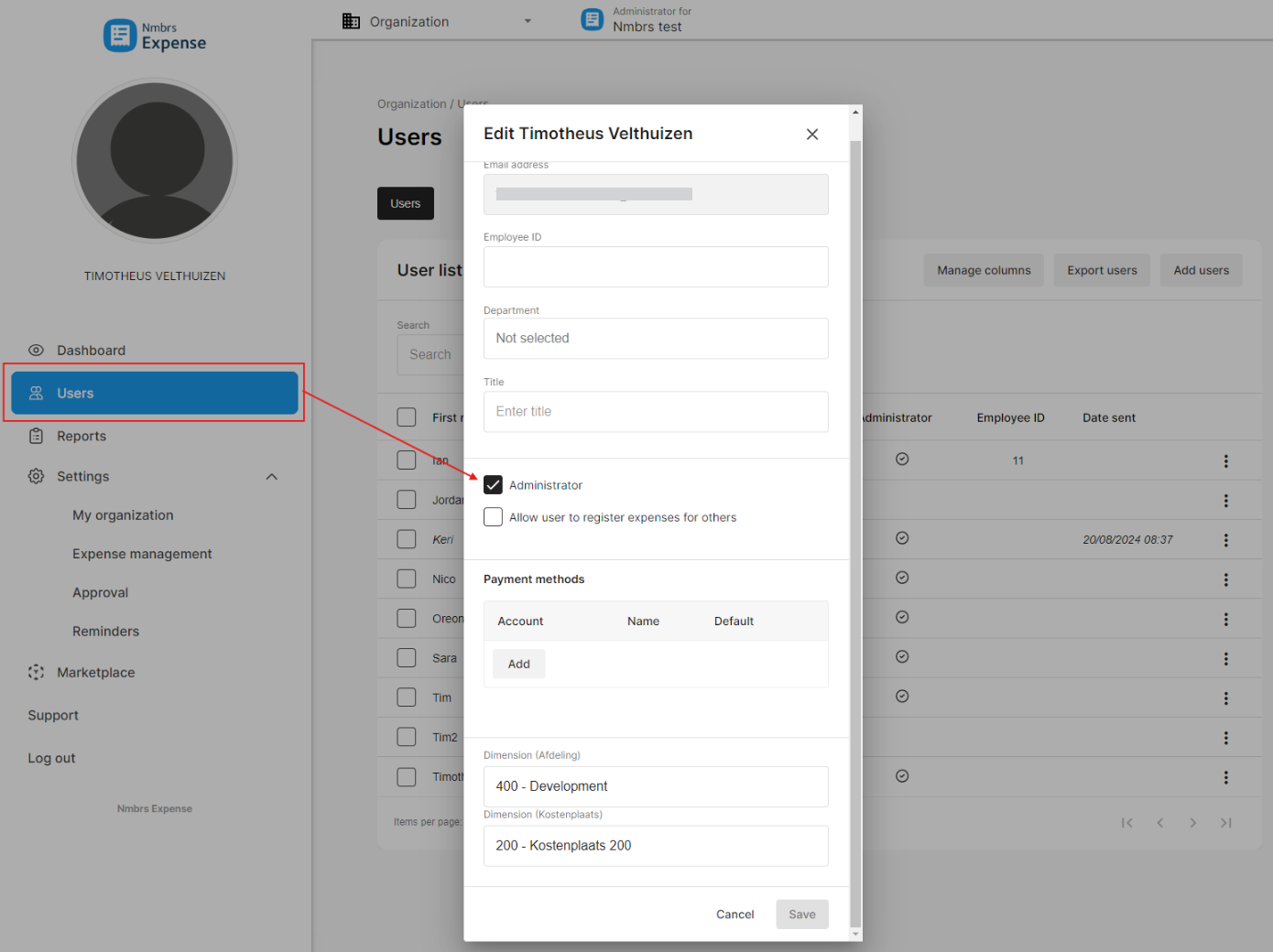Open the Department dropdown
This screenshot has height=952, width=1273.
coord(656,339)
